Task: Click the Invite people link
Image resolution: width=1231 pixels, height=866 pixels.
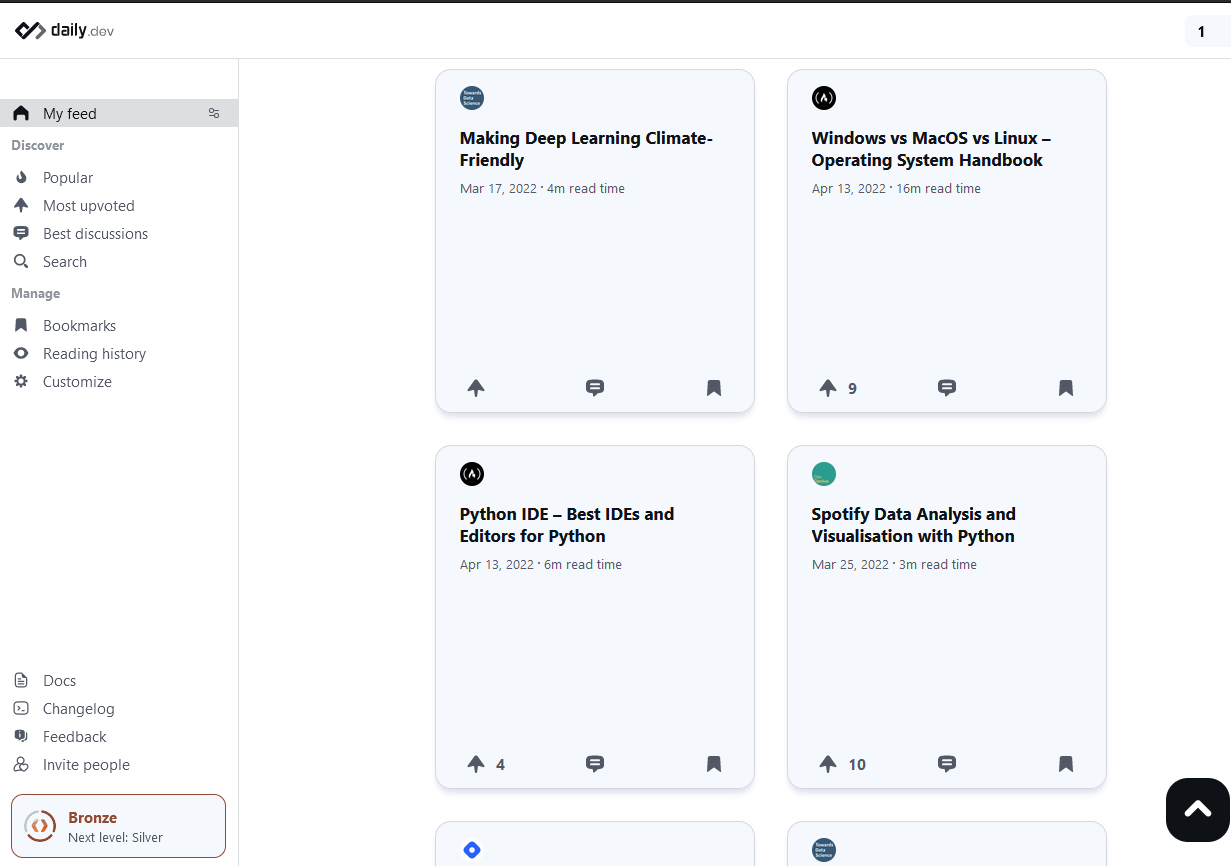Action: point(86,765)
